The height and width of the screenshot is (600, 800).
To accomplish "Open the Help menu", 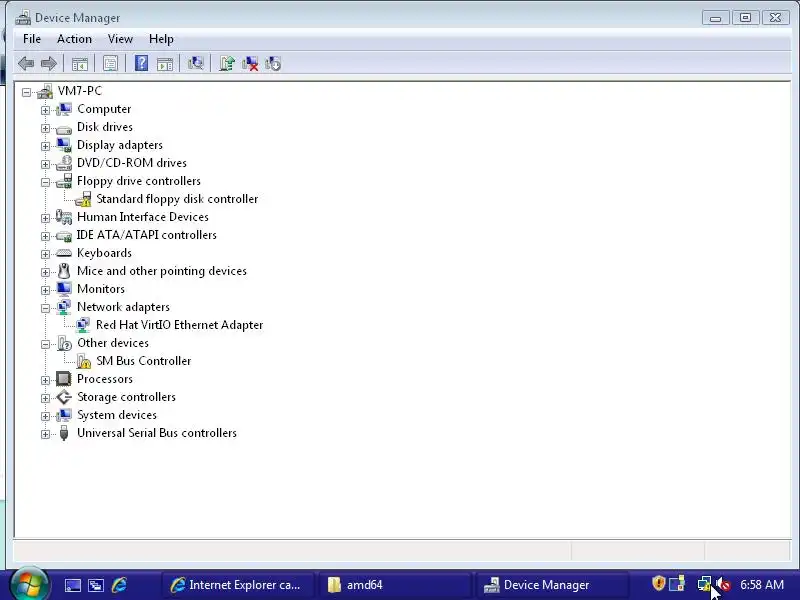I will coord(161,39).
